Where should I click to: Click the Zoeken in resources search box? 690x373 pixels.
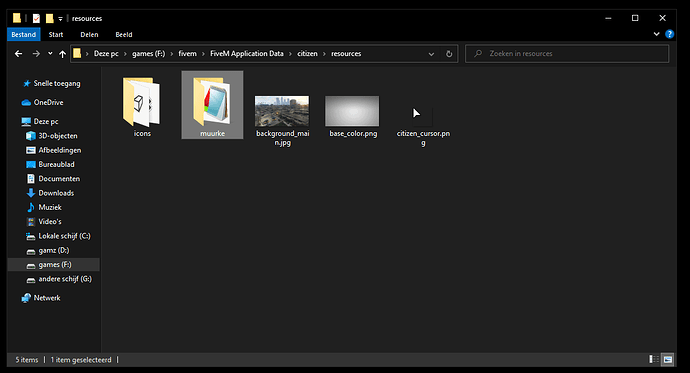[x=567, y=54]
